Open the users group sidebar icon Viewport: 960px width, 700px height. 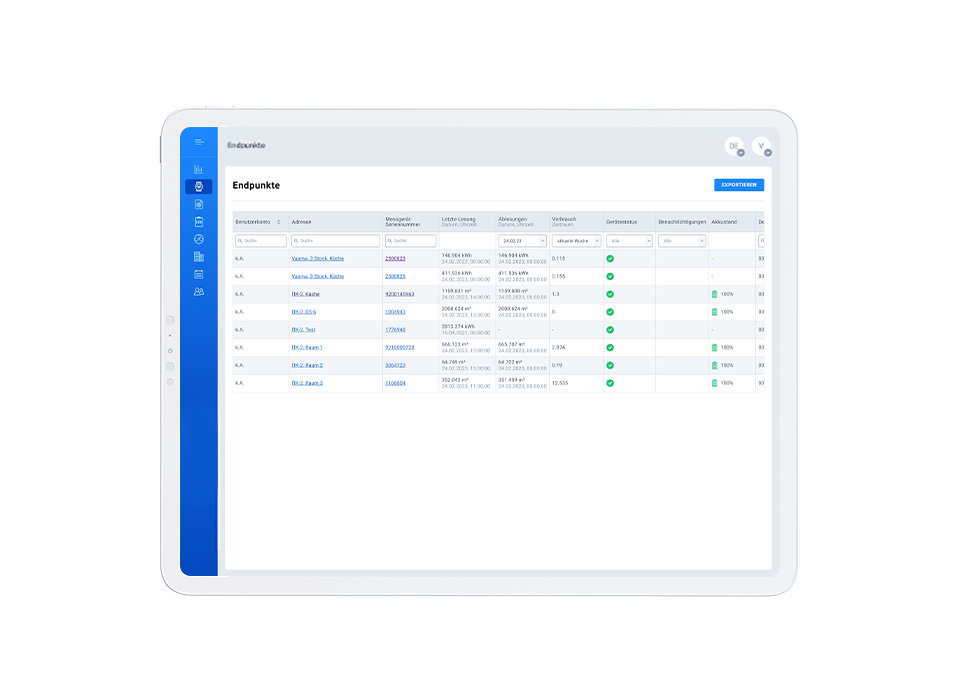click(199, 292)
